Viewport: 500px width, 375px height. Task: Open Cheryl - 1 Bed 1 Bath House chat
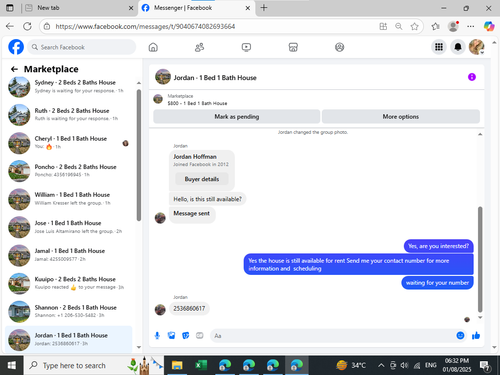[68, 143]
